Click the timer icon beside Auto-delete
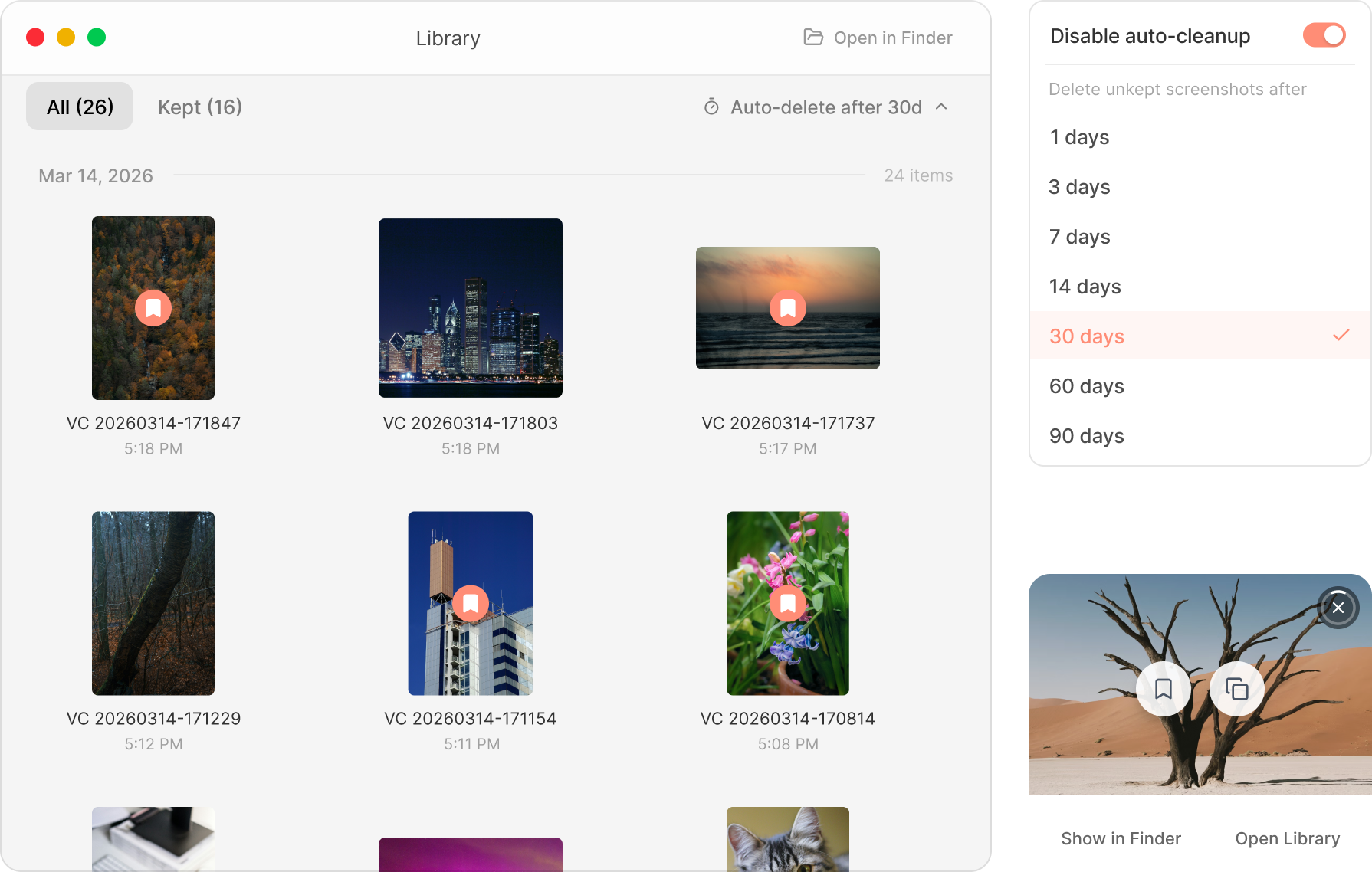This screenshot has width=1372, height=872. [711, 107]
